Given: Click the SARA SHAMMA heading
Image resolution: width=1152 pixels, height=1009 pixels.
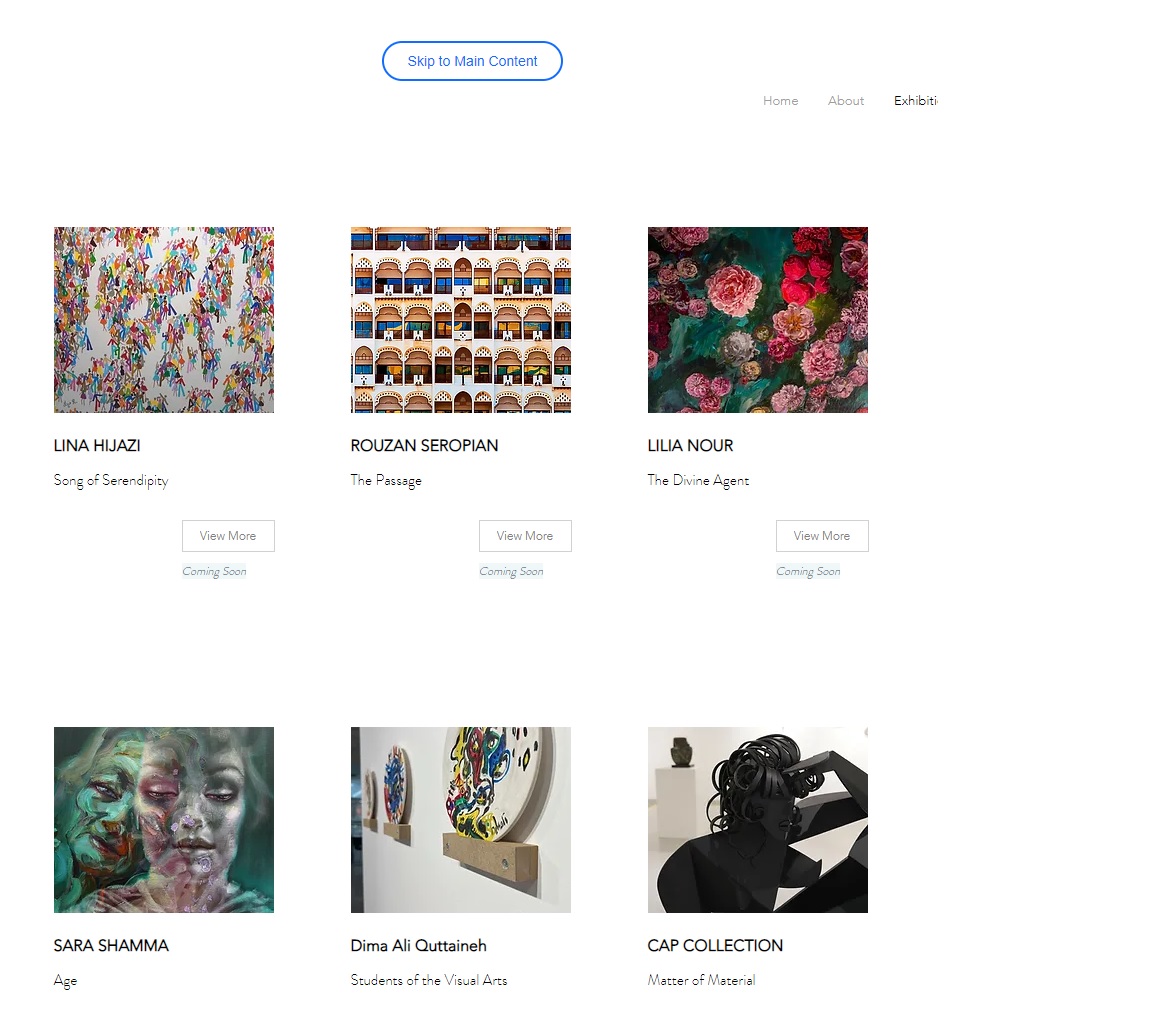Looking at the screenshot, I should [111, 946].
